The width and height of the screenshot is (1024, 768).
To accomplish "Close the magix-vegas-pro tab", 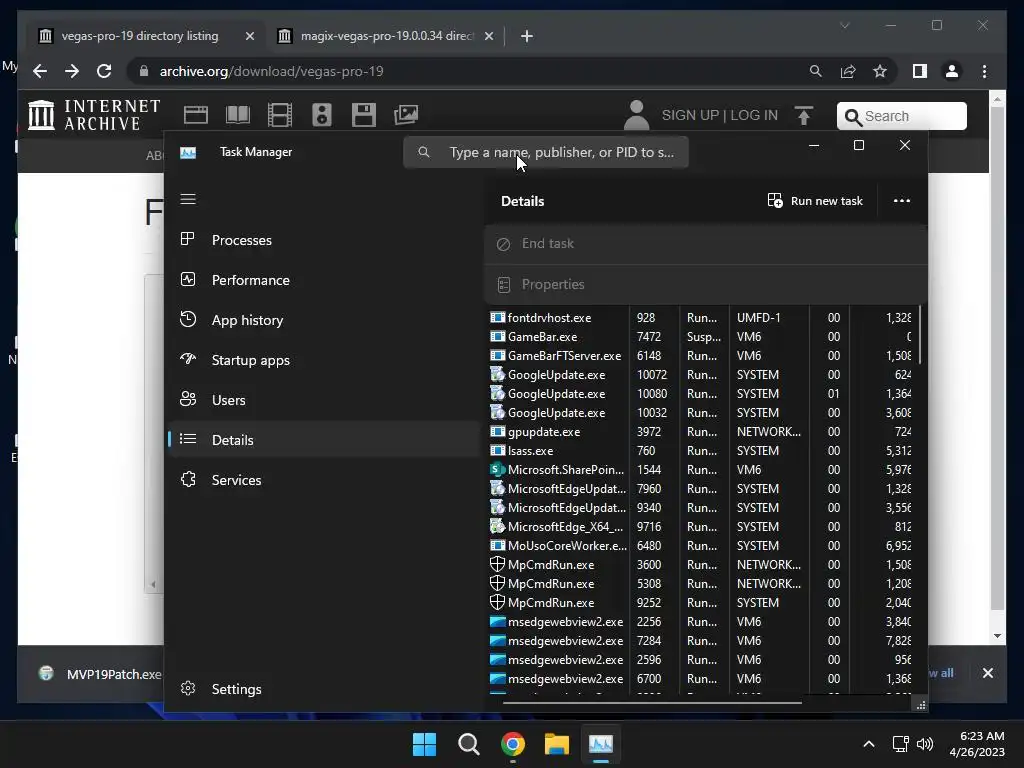I will [x=488, y=36].
